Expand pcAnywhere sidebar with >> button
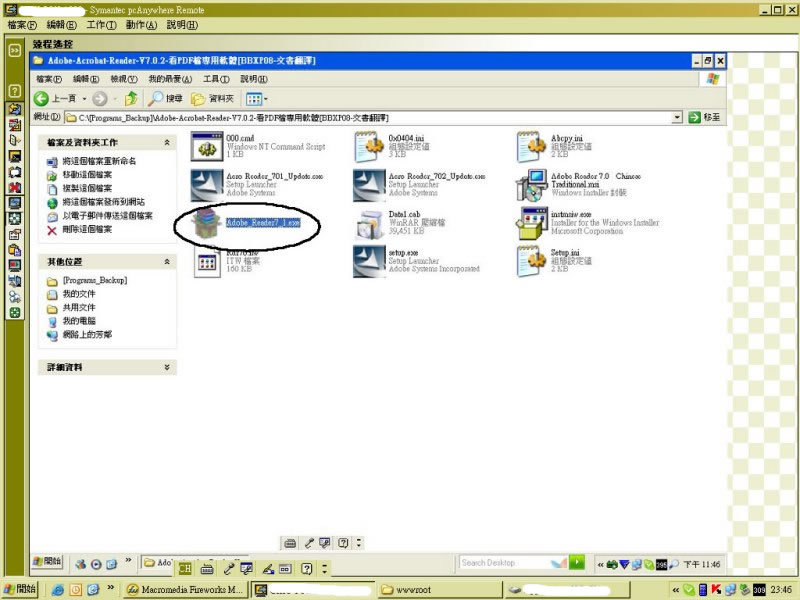800x600 pixels. click(15, 50)
